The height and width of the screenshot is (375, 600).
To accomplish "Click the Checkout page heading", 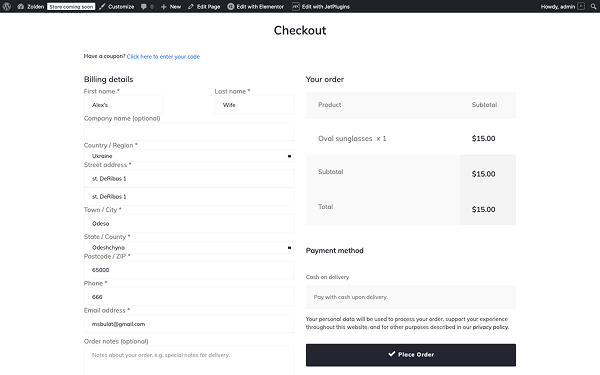I will (x=300, y=31).
